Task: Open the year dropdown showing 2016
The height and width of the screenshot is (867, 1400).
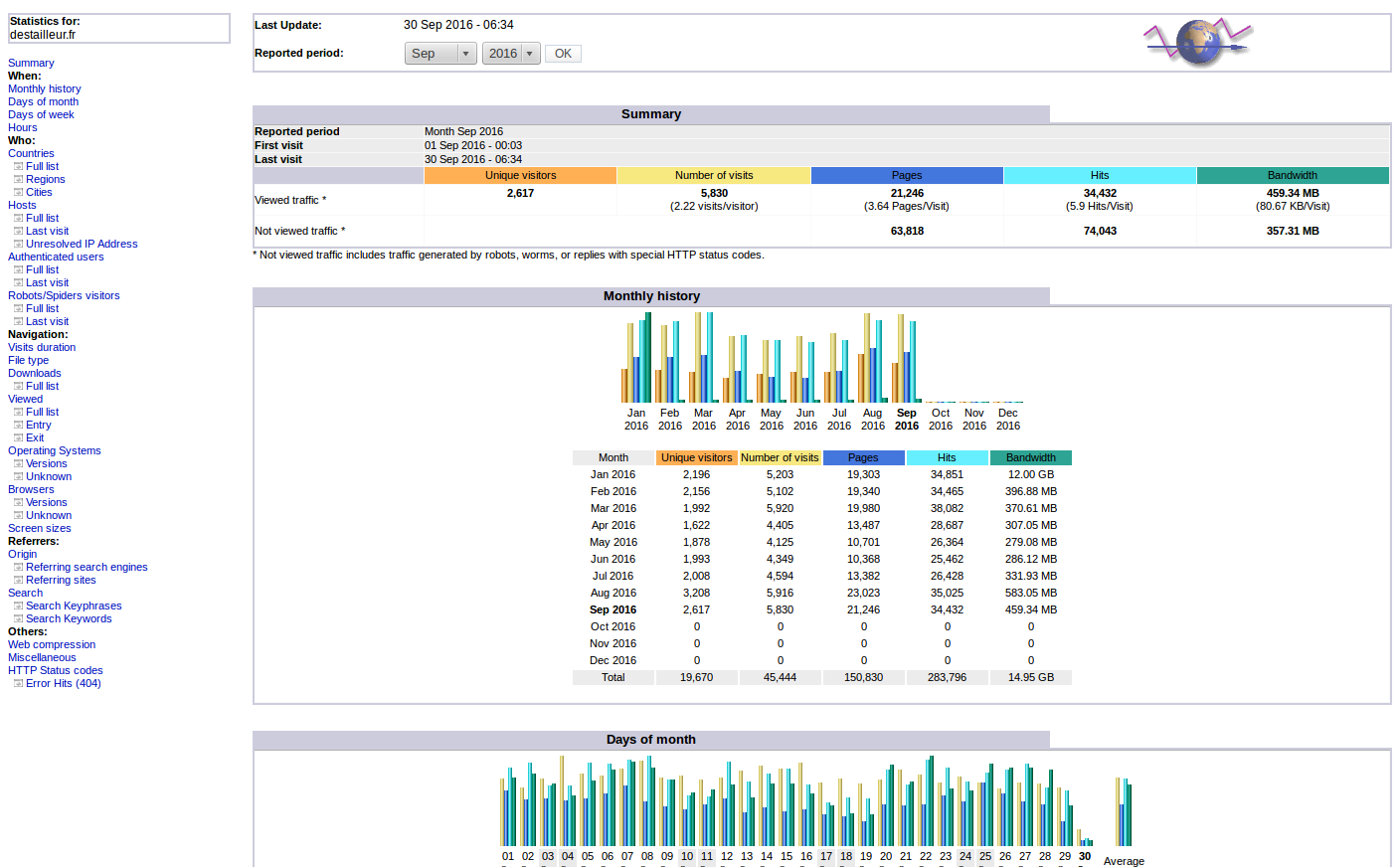Action: [511, 54]
